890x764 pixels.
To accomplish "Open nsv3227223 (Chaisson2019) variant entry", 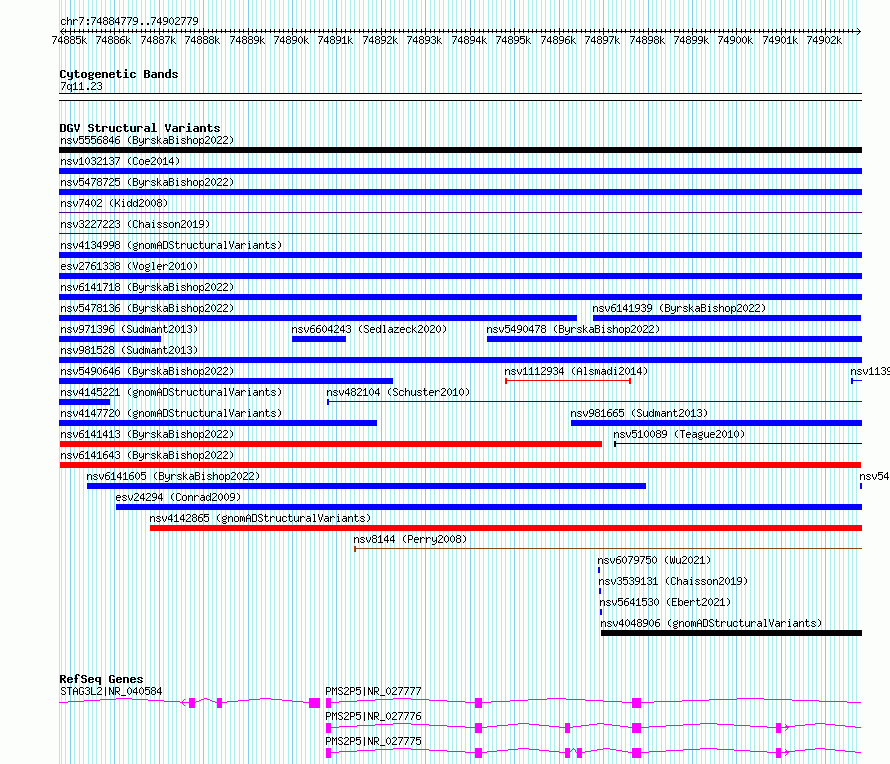I will 135,224.
